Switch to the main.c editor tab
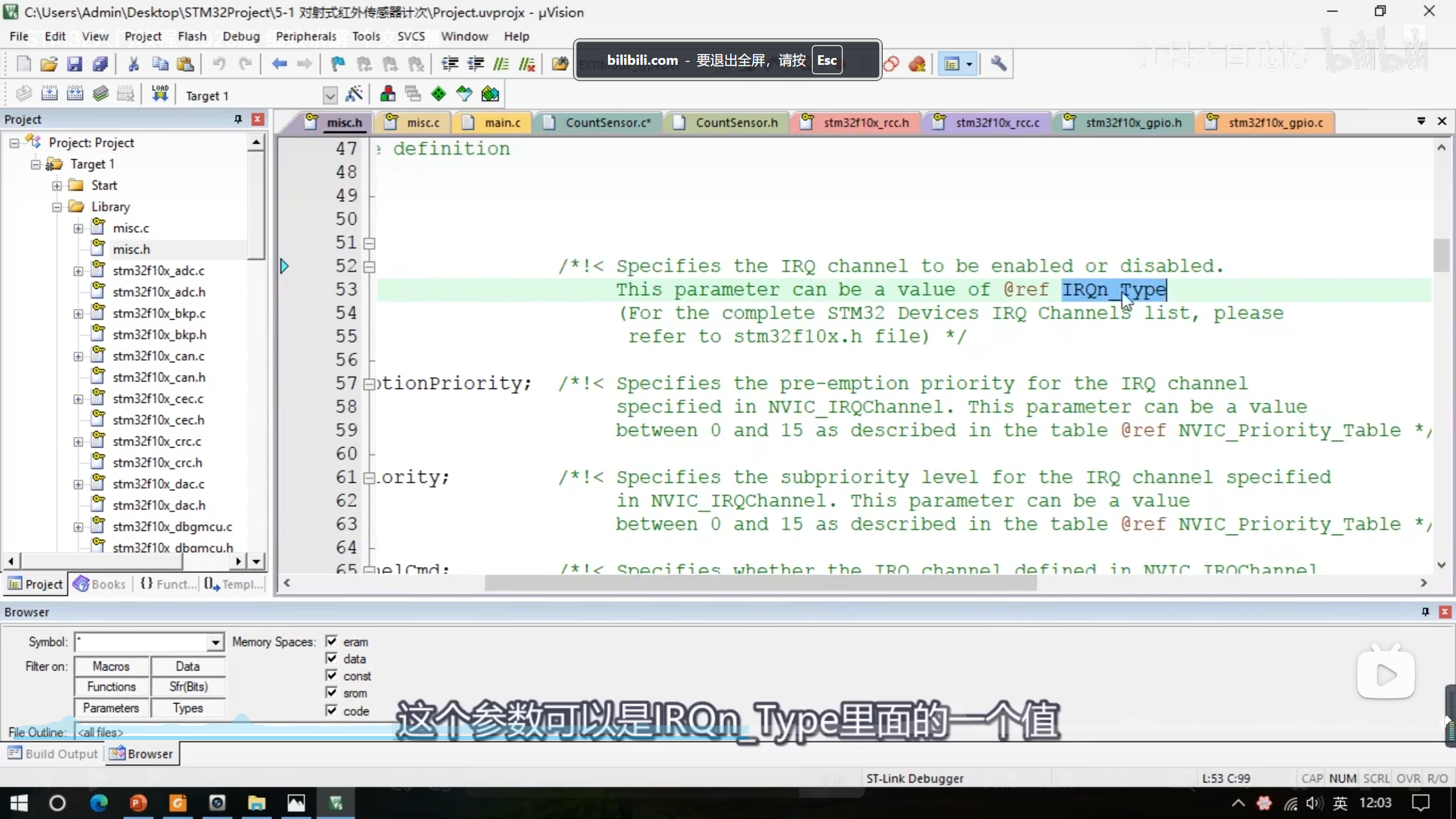 (x=502, y=122)
